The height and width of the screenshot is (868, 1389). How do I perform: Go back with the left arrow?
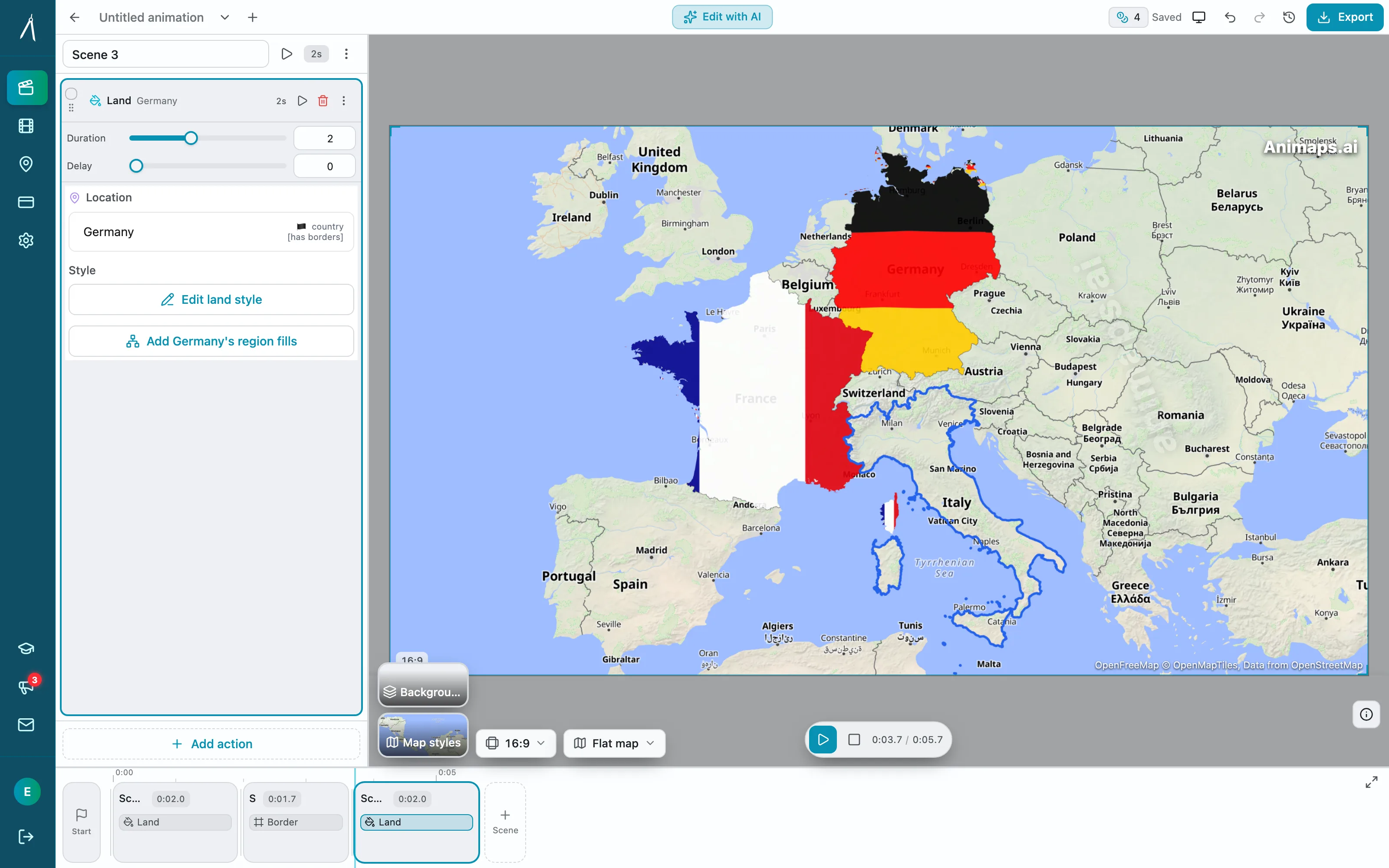point(75,17)
